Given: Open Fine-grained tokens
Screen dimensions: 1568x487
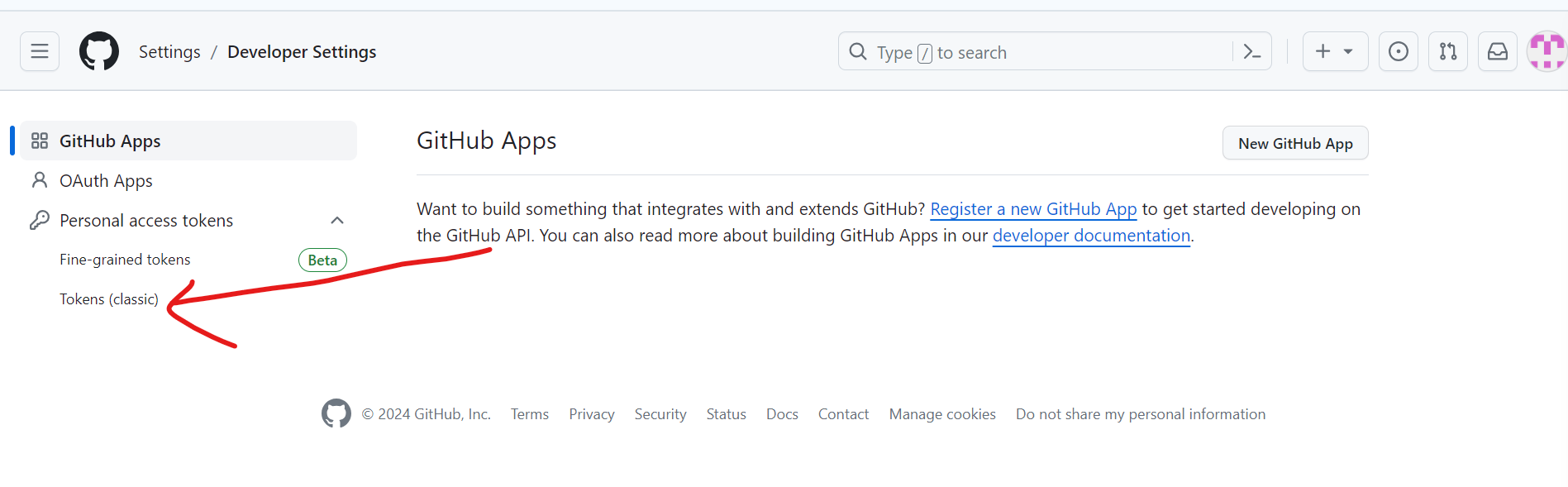Looking at the screenshot, I should click(125, 260).
